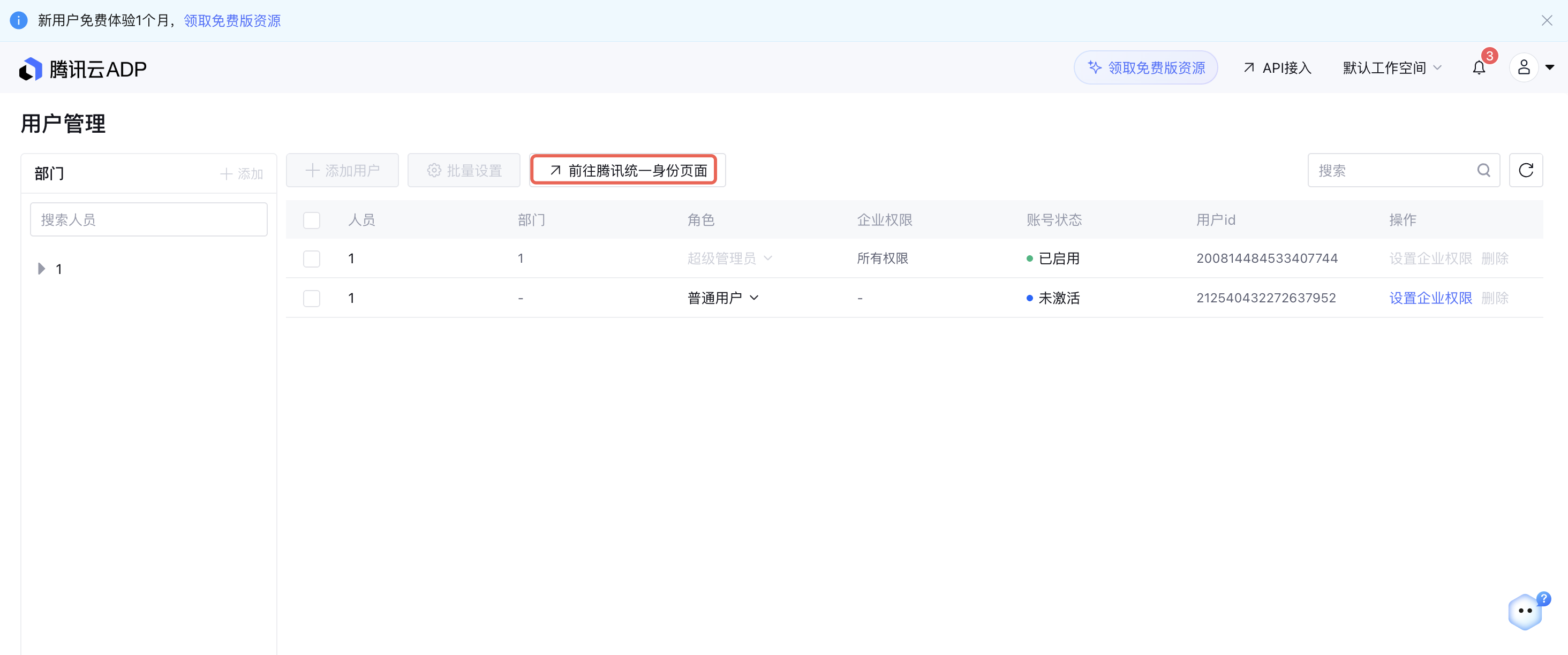Click the 账号状态 column header
This screenshot has width=1568, height=655.
1054,219
